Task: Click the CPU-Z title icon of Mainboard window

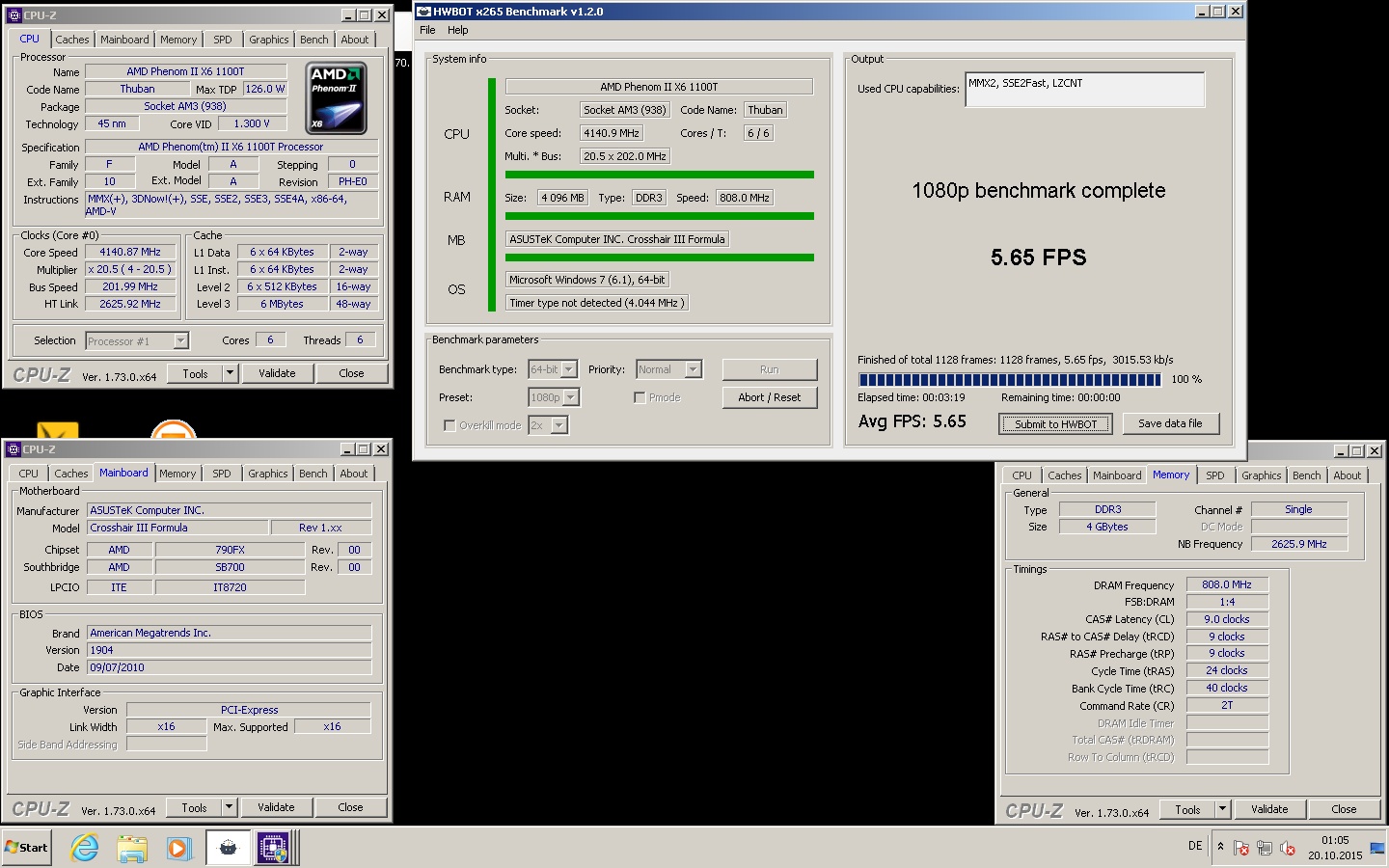Action: [x=14, y=449]
